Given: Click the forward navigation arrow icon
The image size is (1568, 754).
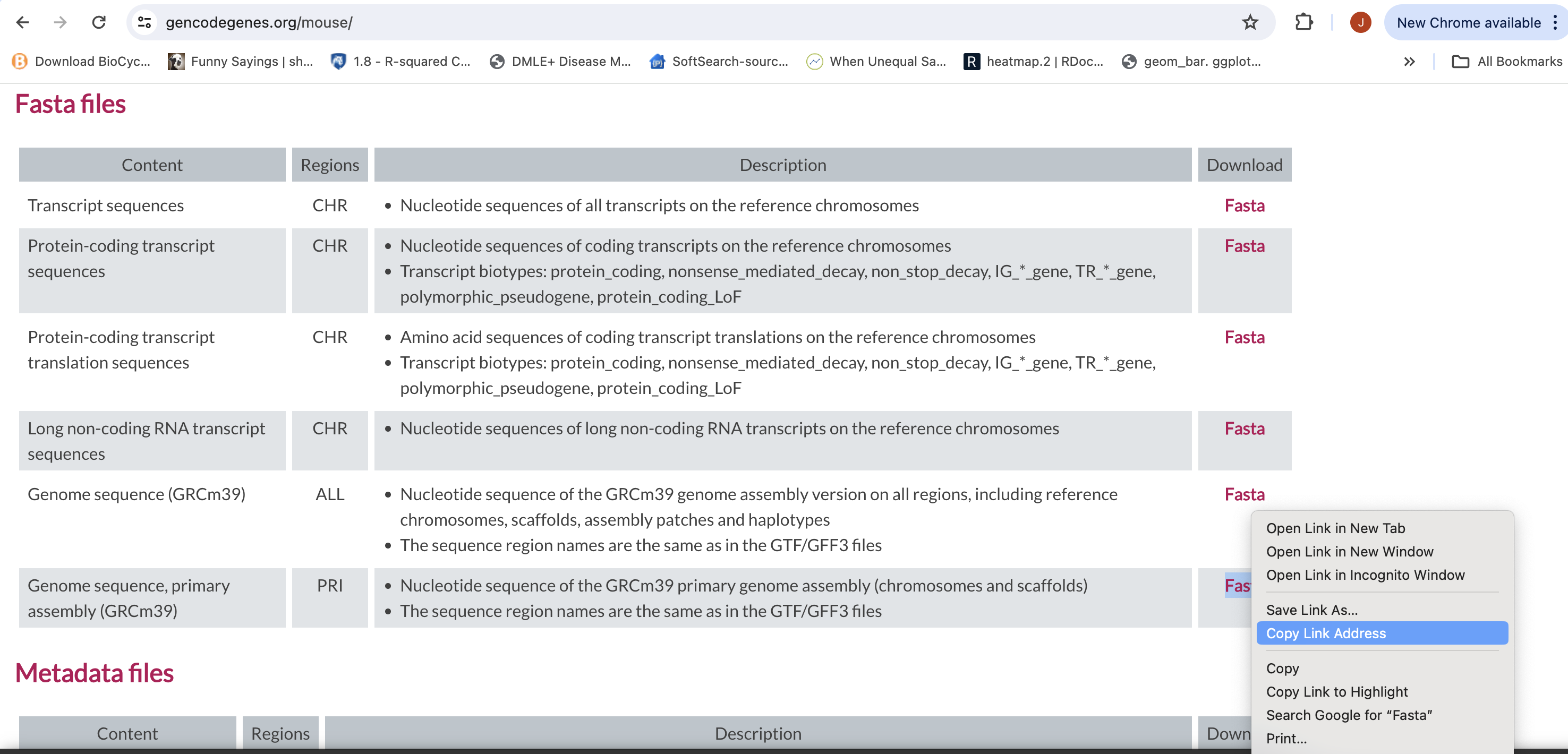Looking at the screenshot, I should 59,22.
